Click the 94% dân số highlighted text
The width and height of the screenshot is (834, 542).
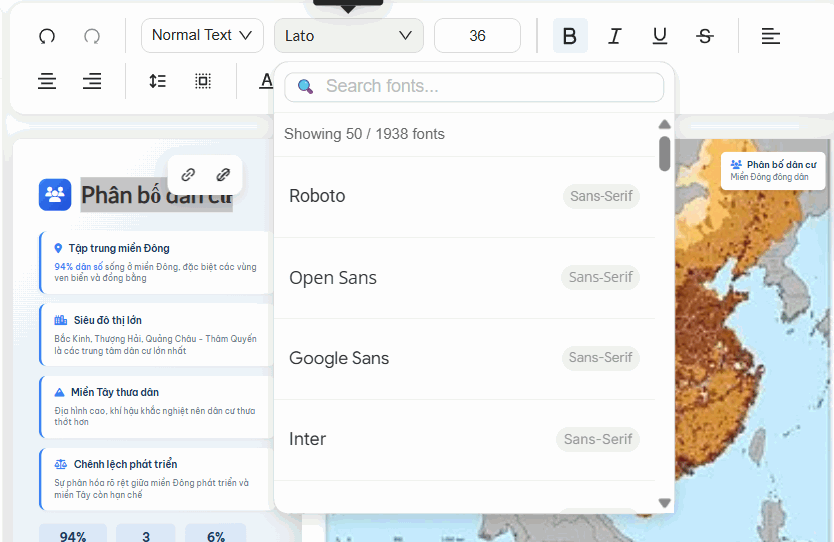pyautogui.click(x=79, y=266)
